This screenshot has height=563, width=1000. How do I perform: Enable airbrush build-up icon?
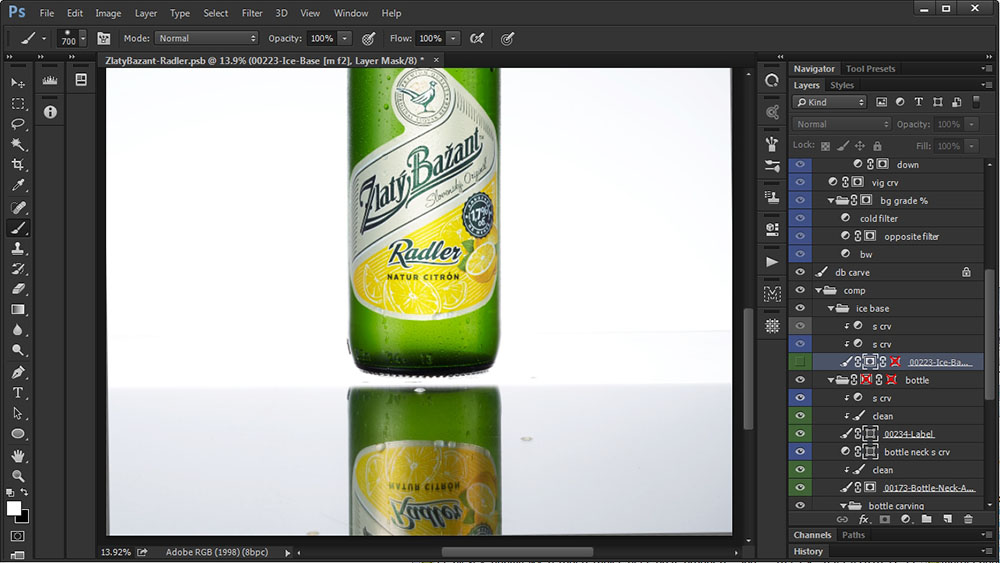(x=476, y=38)
